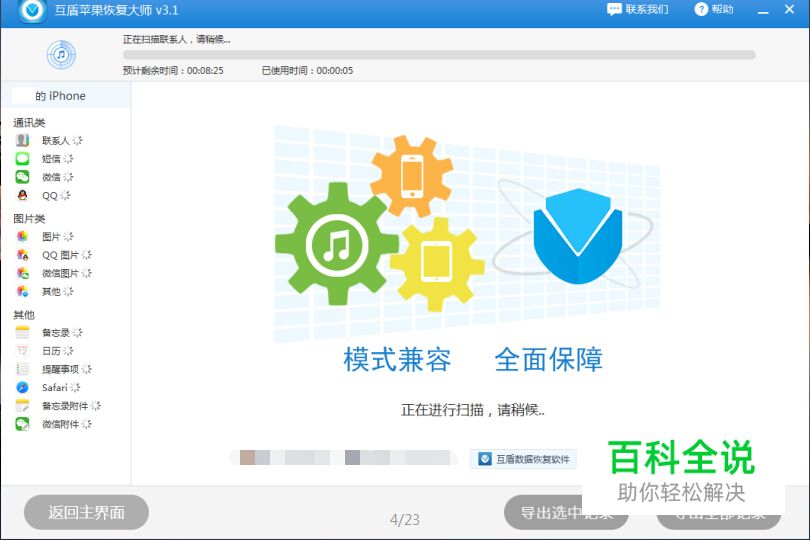Select Safari label in sidebar
The width and height of the screenshot is (810, 540).
point(55,388)
